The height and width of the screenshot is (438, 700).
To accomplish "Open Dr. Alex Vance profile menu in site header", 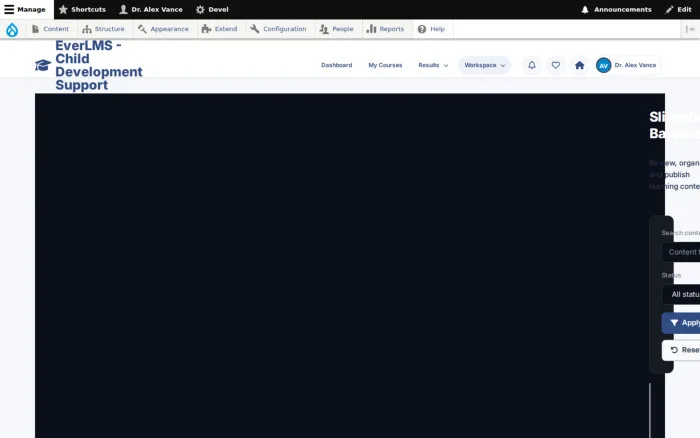I will 628,65.
